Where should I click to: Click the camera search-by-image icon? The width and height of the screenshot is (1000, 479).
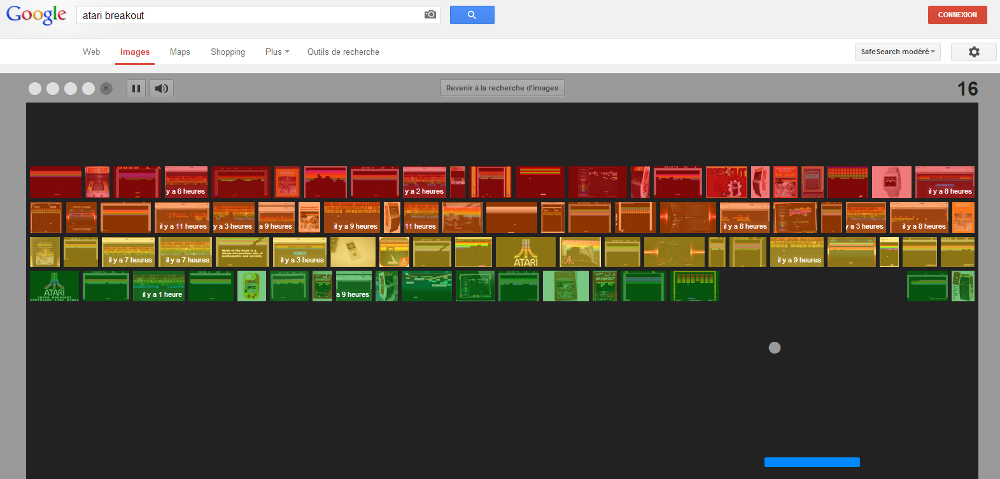click(430, 15)
